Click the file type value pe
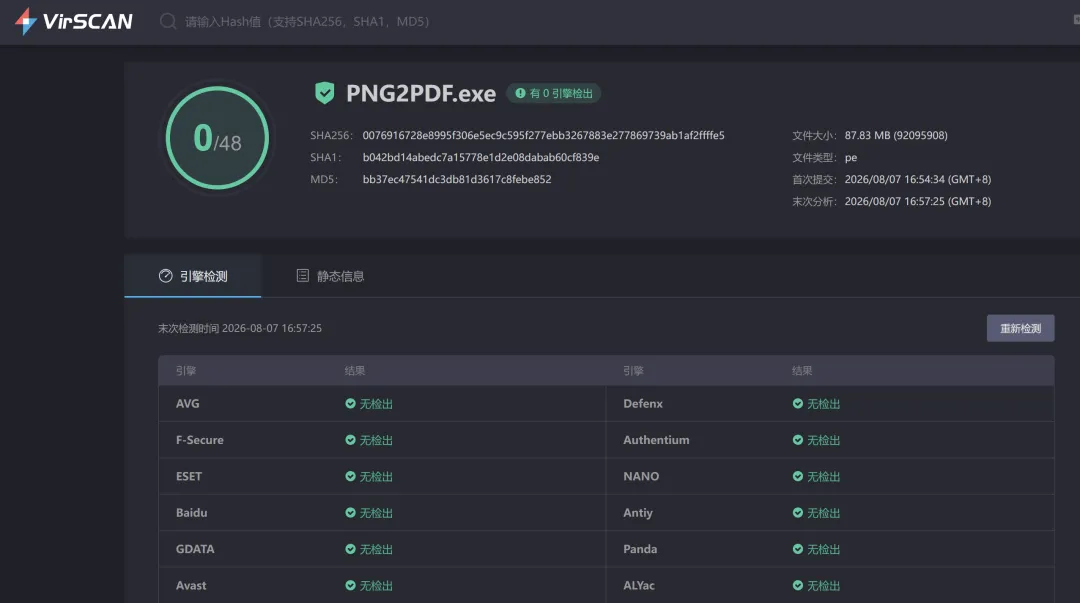This screenshot has height=603, width=1080. coord(851,158)
